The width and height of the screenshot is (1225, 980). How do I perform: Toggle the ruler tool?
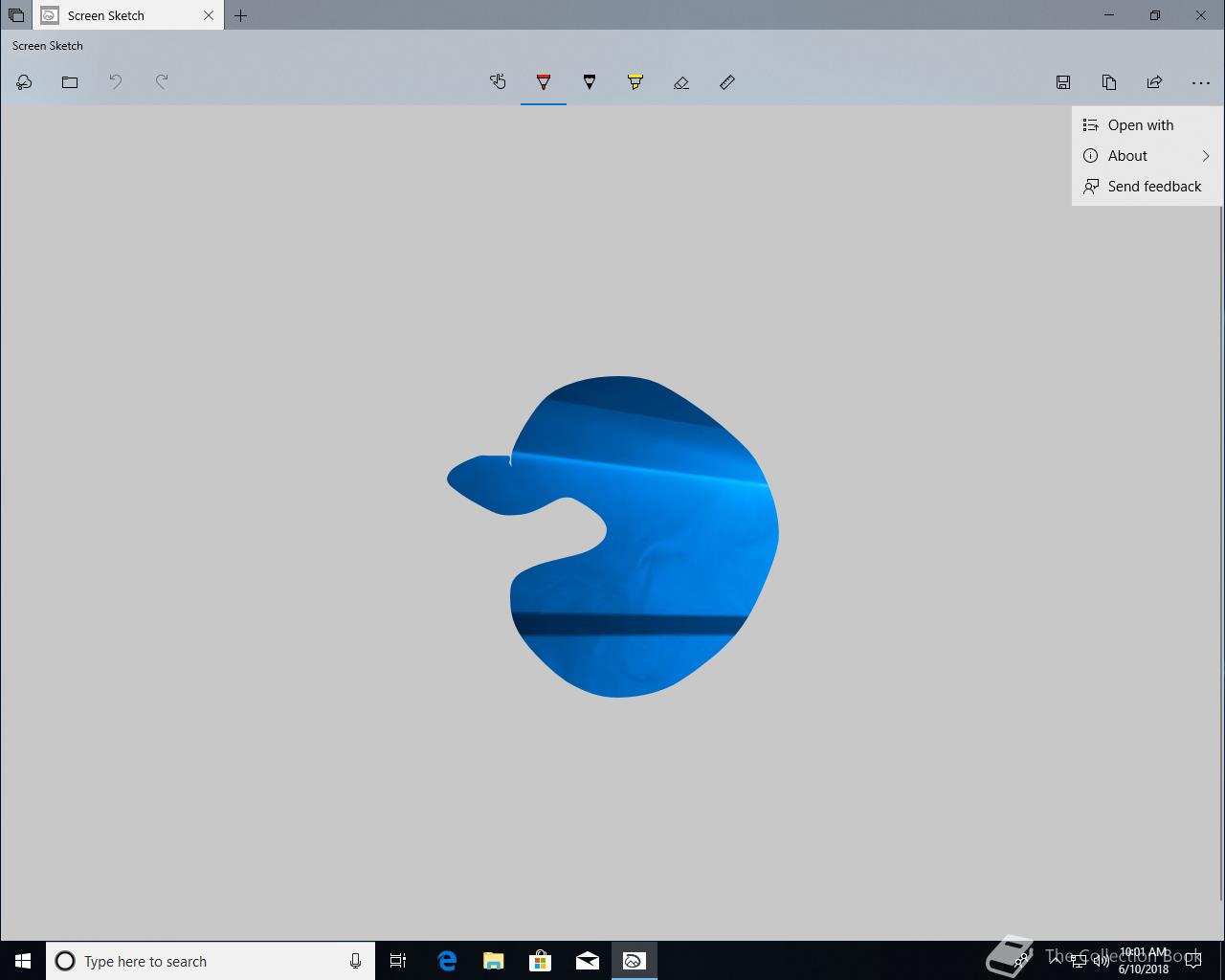[x=727, y=82]
